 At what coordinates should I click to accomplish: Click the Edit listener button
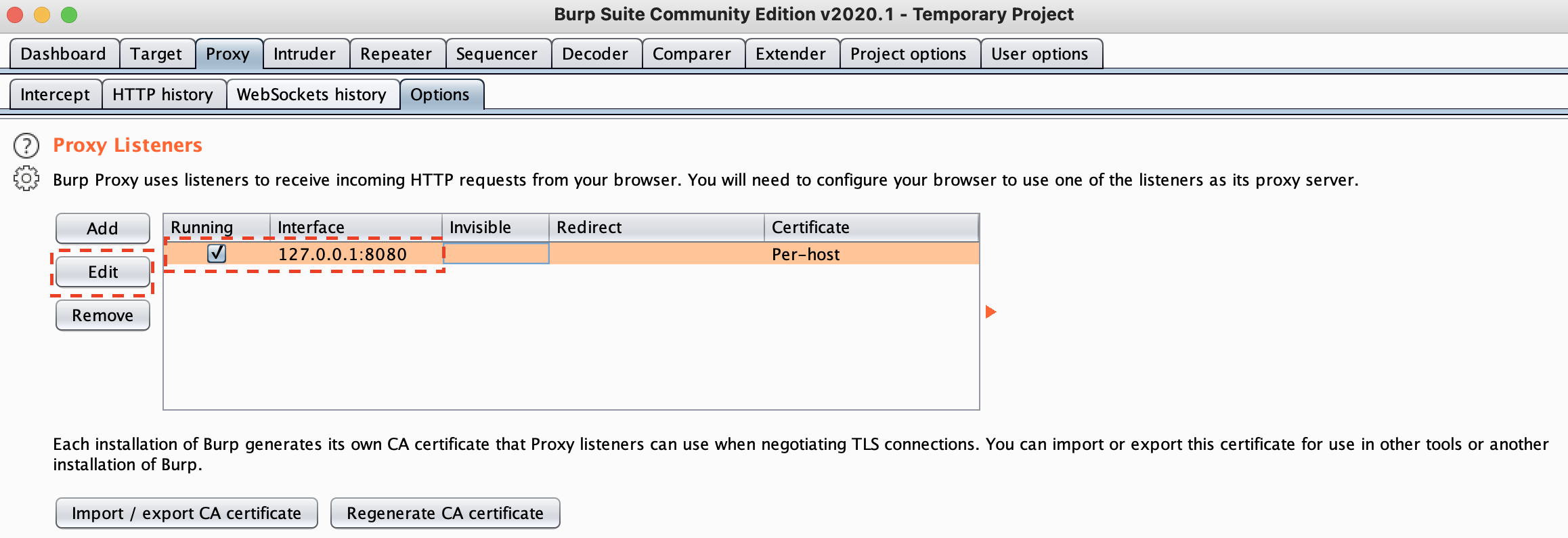tap(103, 272)
